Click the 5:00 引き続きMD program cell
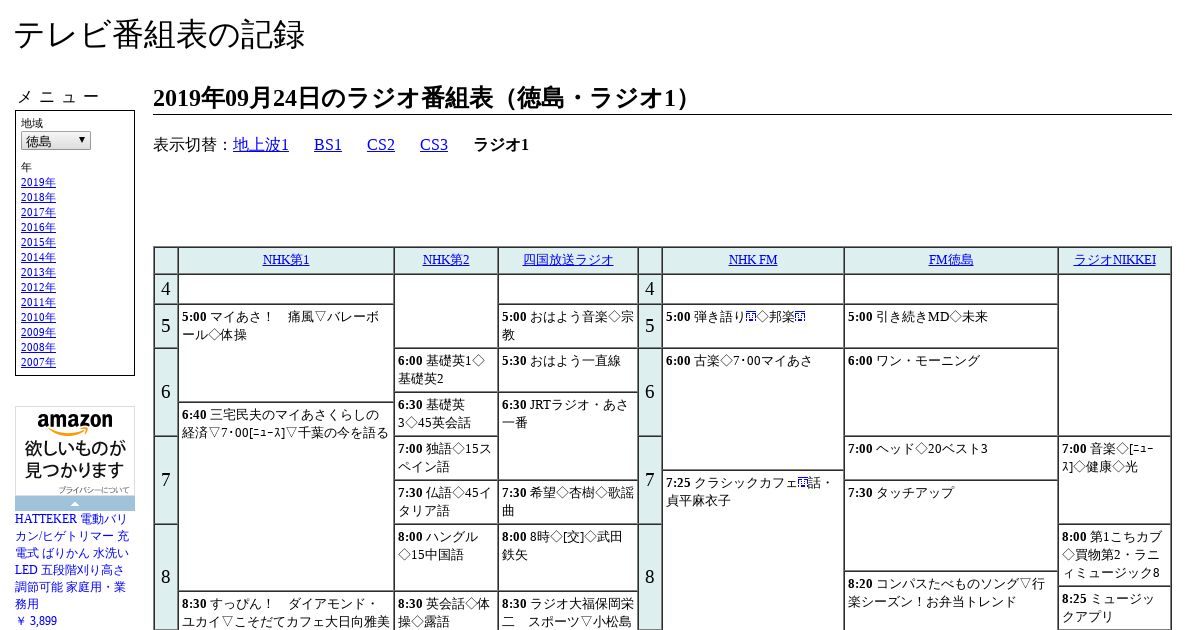Screen dimensions: 1200x630 pyautogui.click(x=951, y=326)
